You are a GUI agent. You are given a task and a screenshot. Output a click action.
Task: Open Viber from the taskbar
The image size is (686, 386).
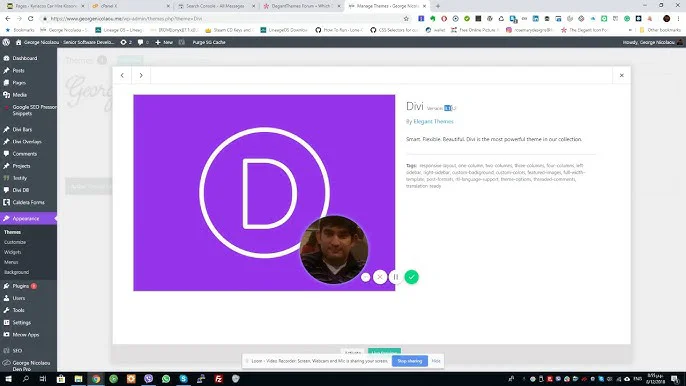pyautogui.click(x=148, y=379)
